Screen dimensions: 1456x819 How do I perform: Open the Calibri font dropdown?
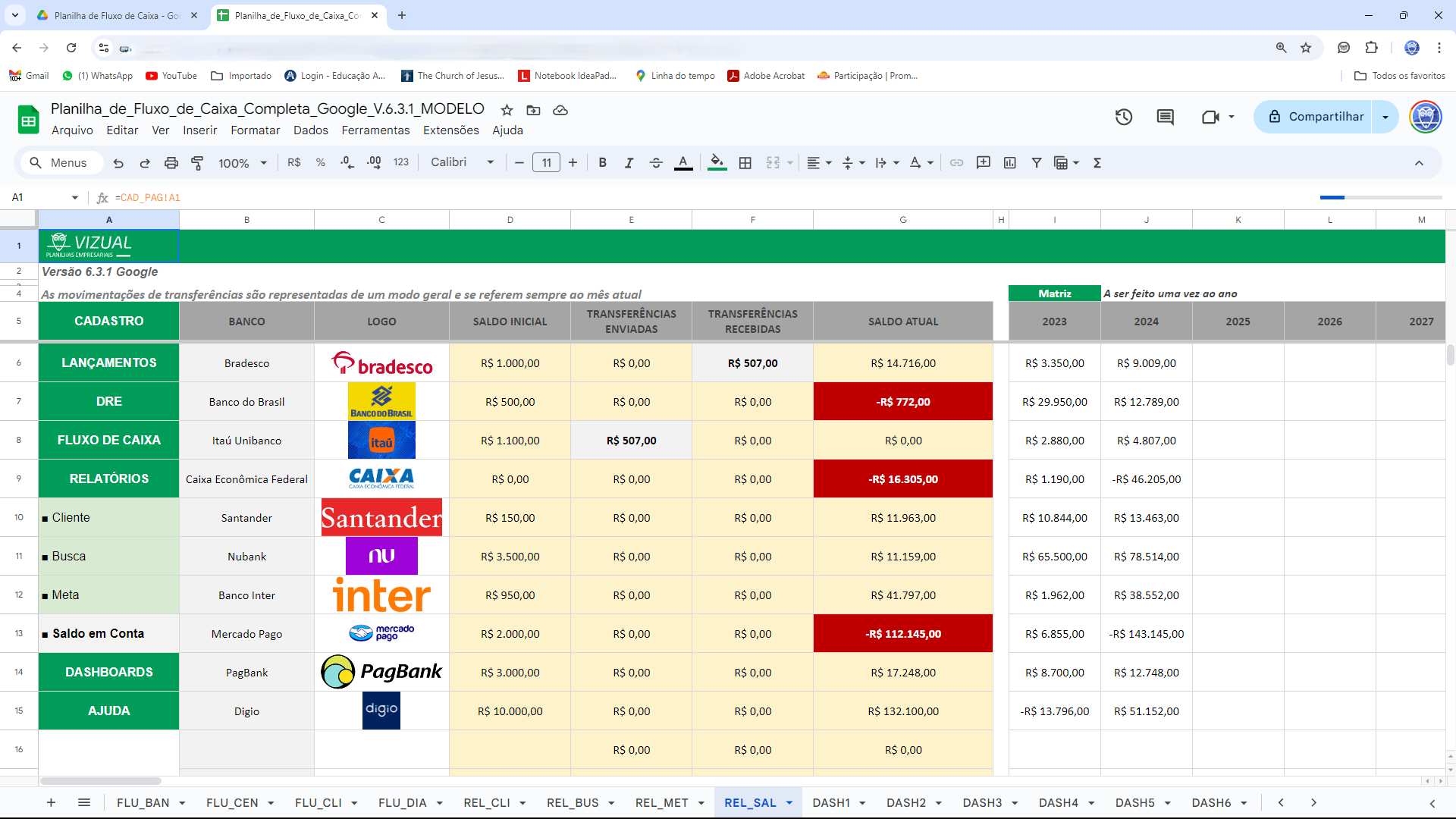coord(462,162)
